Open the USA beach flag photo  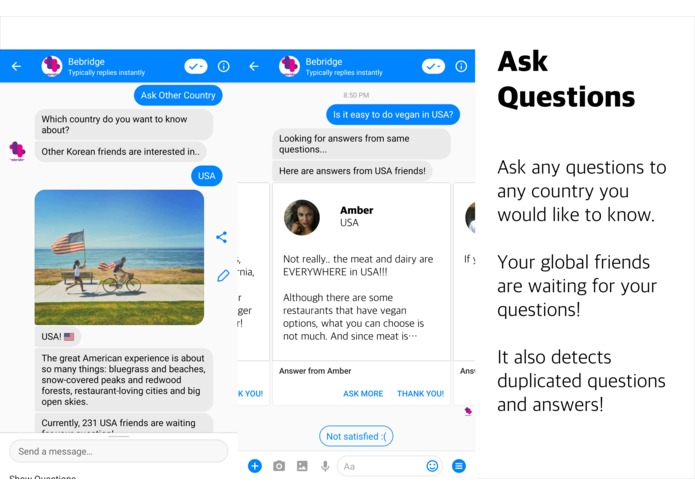[119, 257]
